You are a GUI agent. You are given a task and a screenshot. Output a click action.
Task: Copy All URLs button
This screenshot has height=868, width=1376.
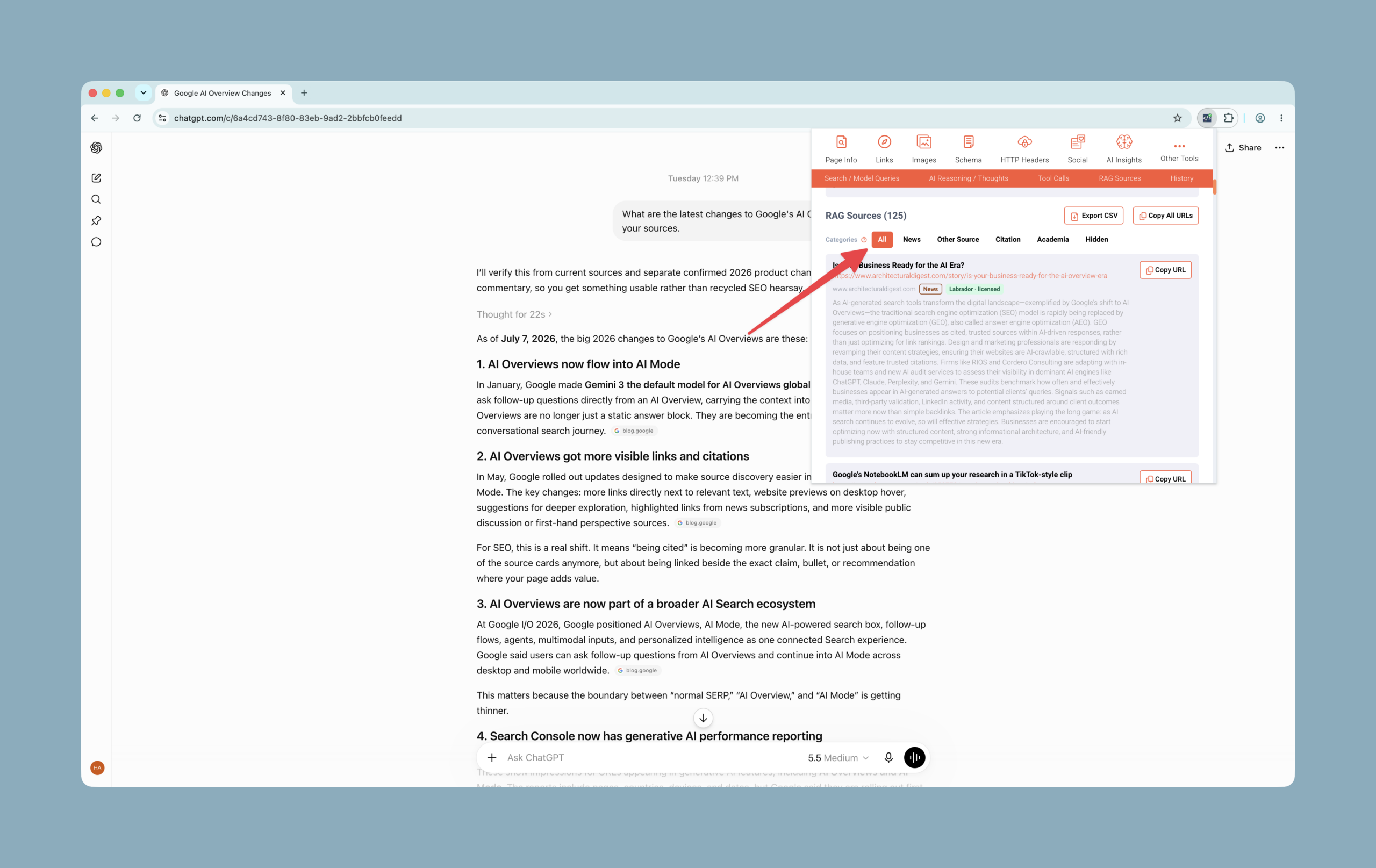pyautogui.click(x=1165, y=216)
